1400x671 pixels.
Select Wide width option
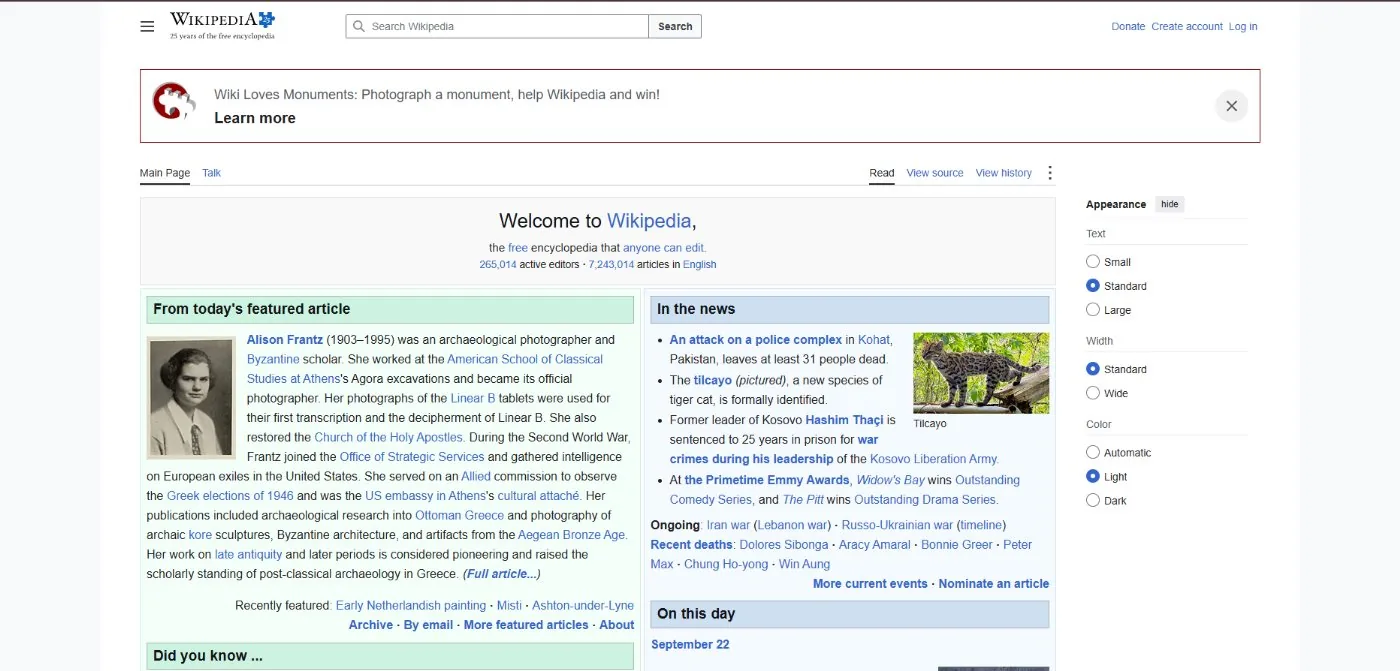1093,393
